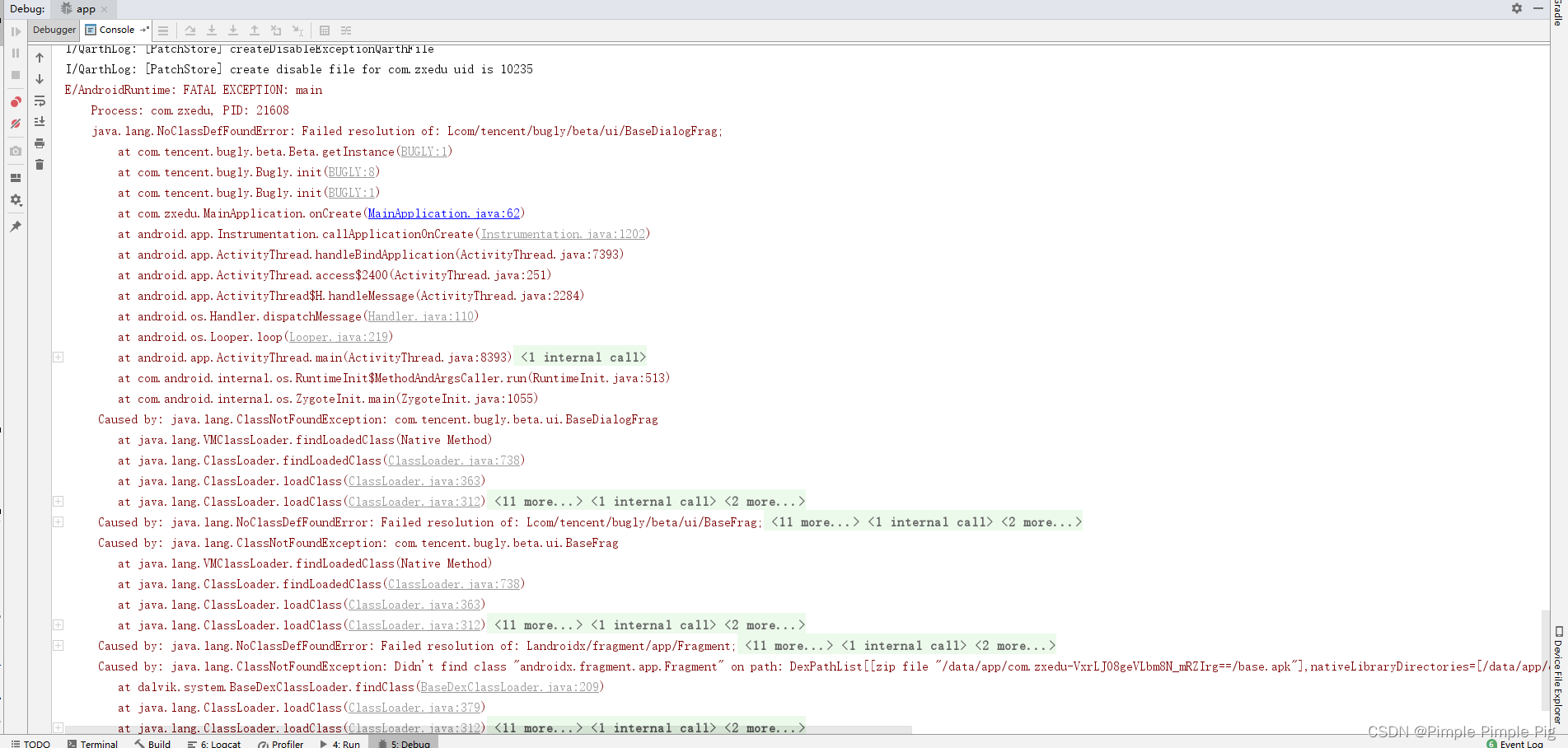The image size is (1568, 748).
Task: Restore the debug panel layout
Action: click(16, 178)
